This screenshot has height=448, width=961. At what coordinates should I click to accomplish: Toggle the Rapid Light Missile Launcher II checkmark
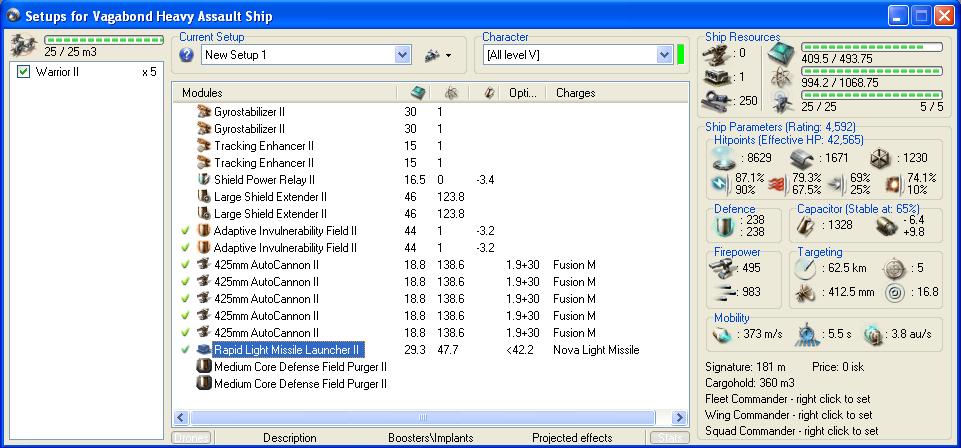[x=185, y=350]
